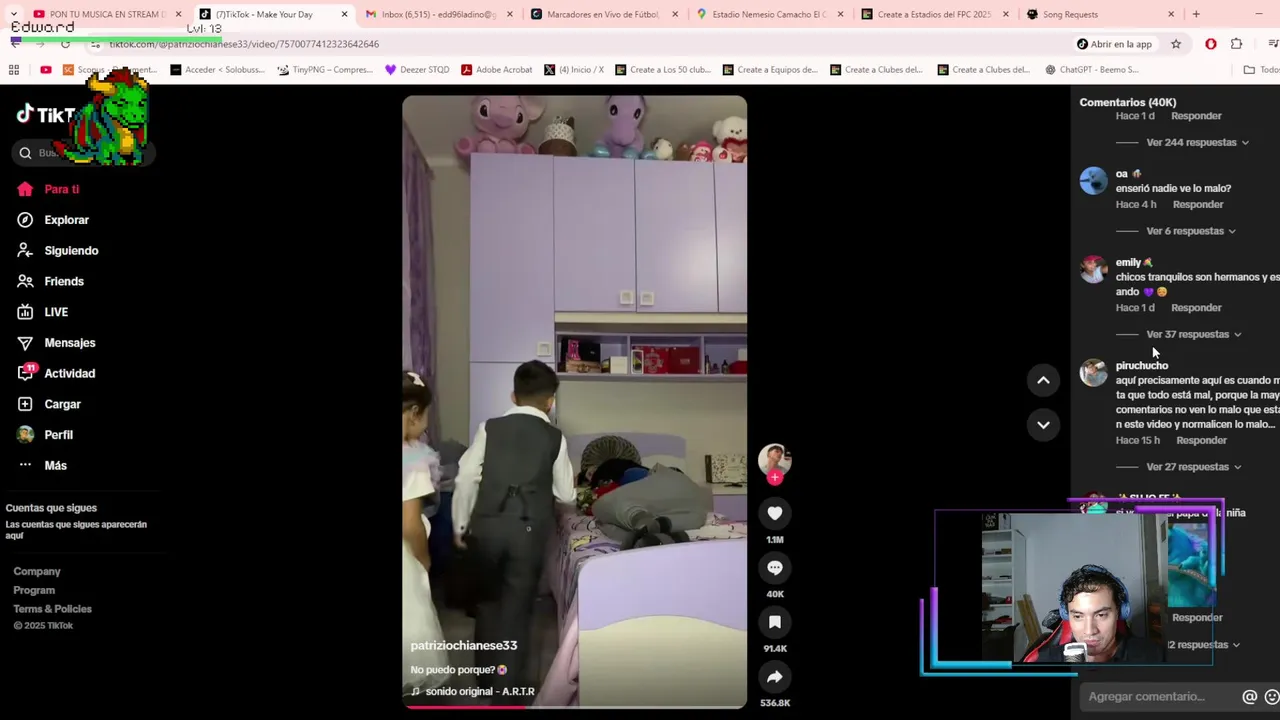
Task: Click the address bar URL
Action: coord(244,44)
